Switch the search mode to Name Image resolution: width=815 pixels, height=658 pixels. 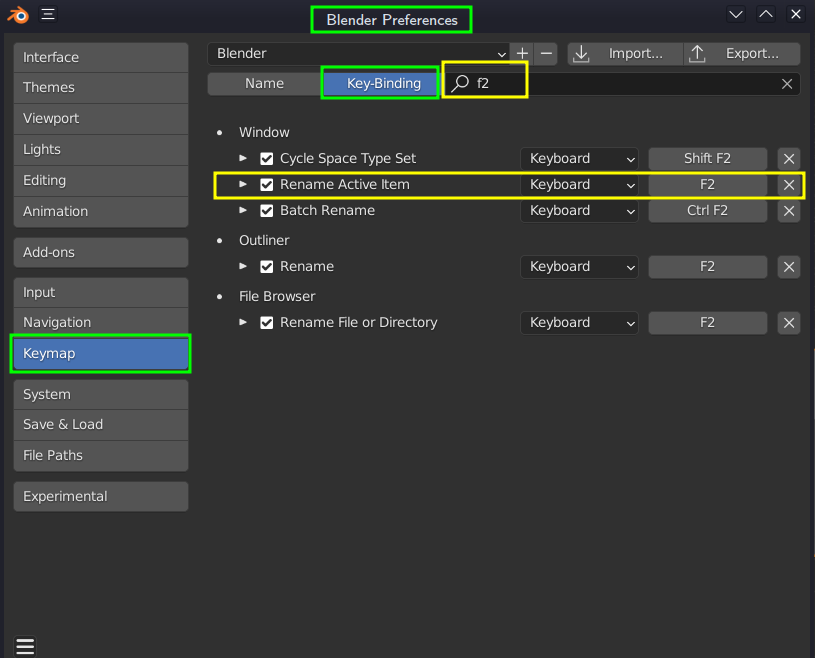[x=264, y=84]
